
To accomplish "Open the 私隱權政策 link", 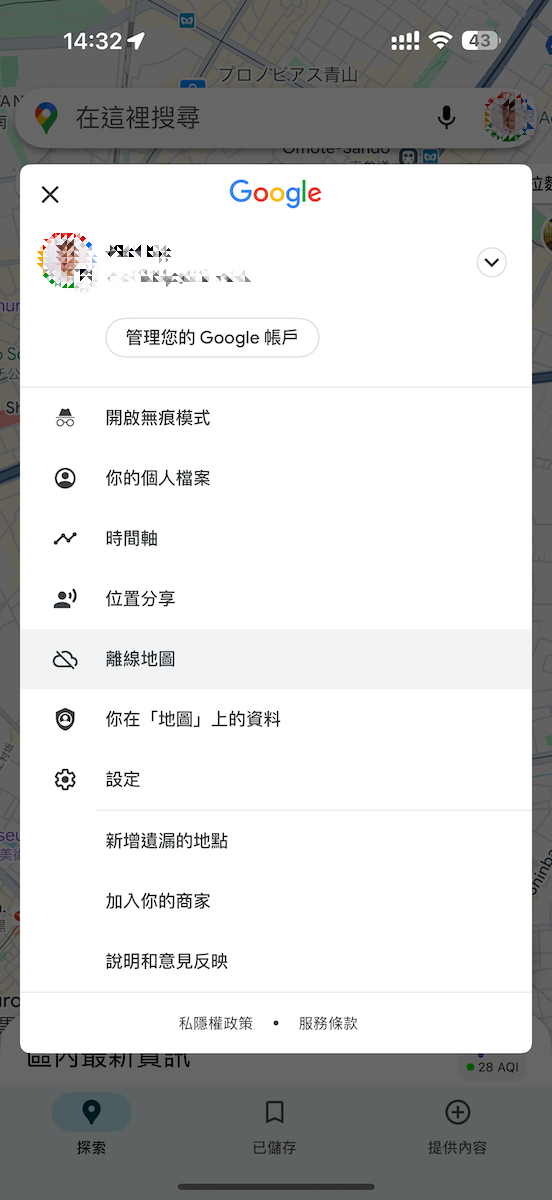I will click(x=216, y=1023).
